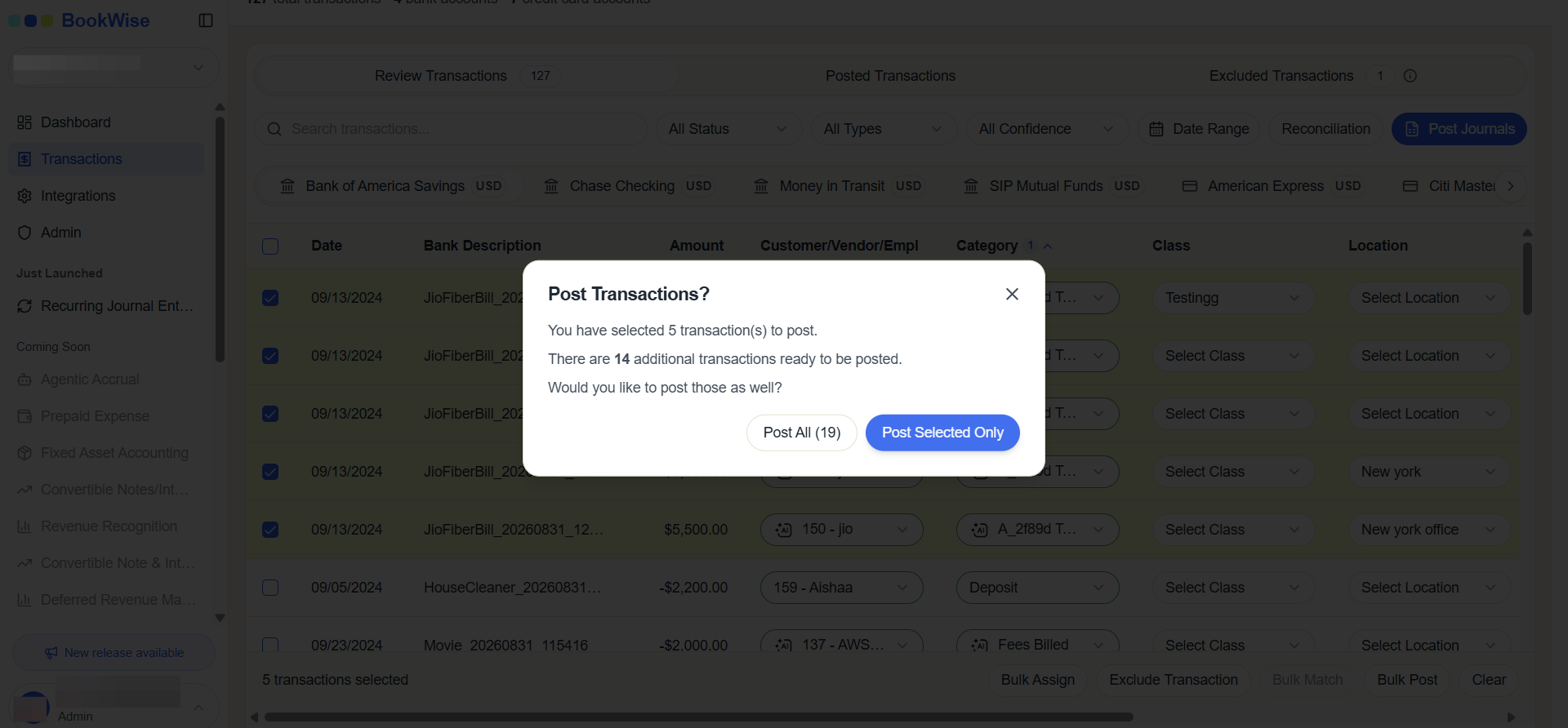Click the bank icon for Chase Checking

tap(552, 186)
